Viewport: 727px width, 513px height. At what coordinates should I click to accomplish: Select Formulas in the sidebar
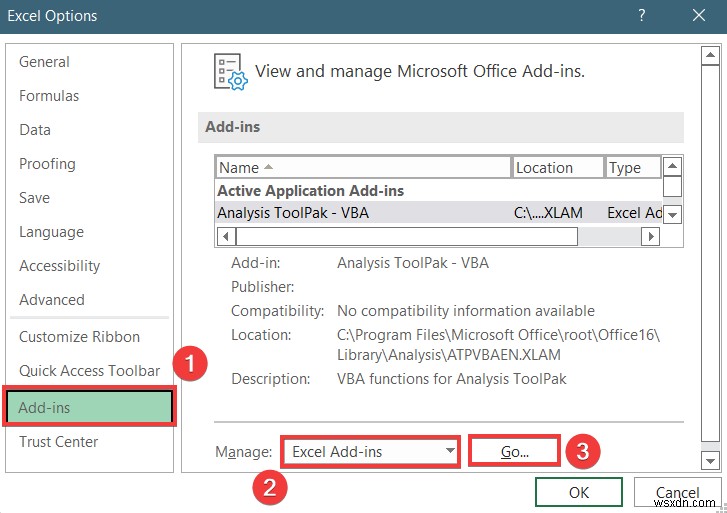point(49,96)
